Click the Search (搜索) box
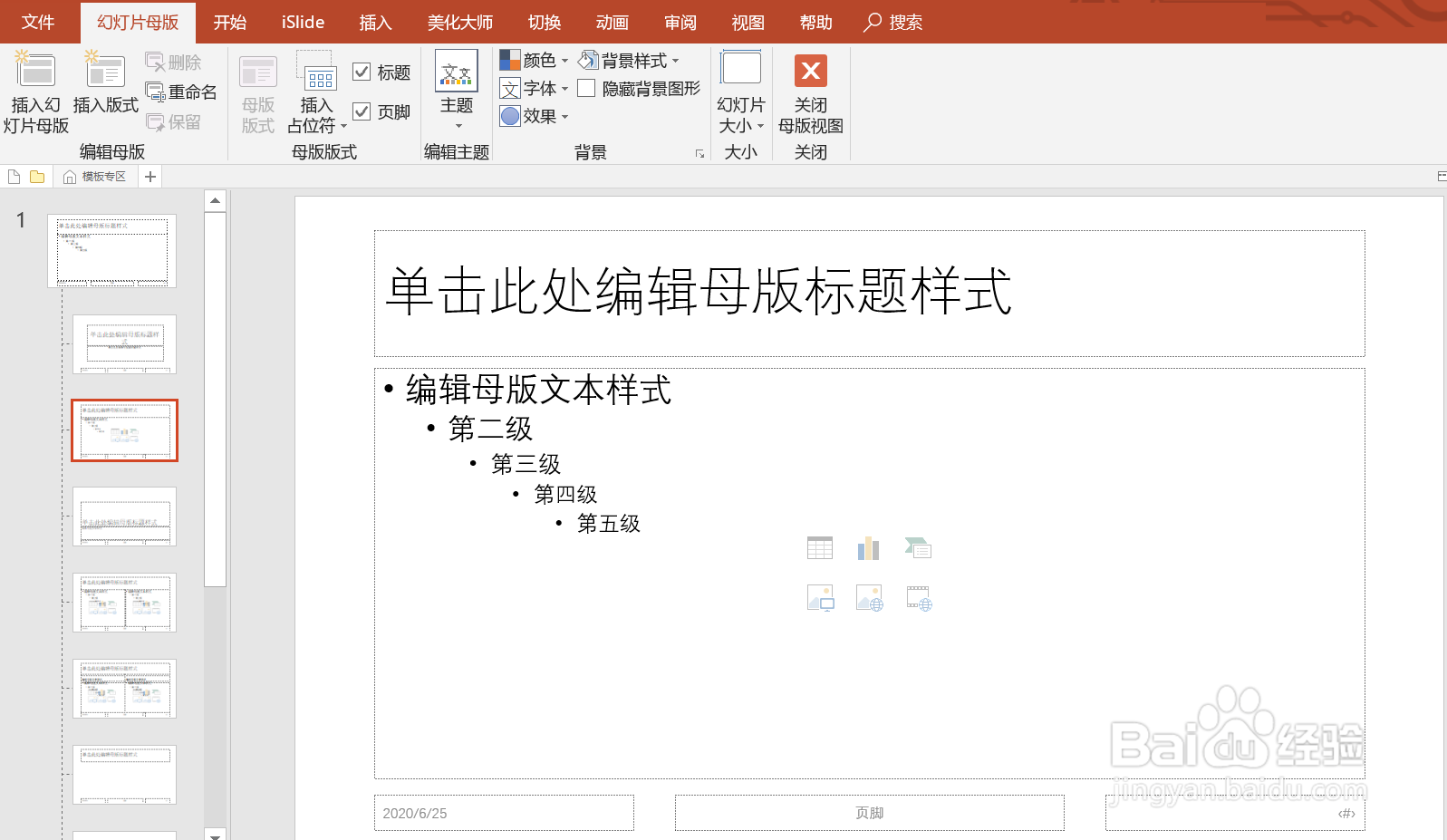The width and height of the screenshot is (1447, 840). pos(893,22)
